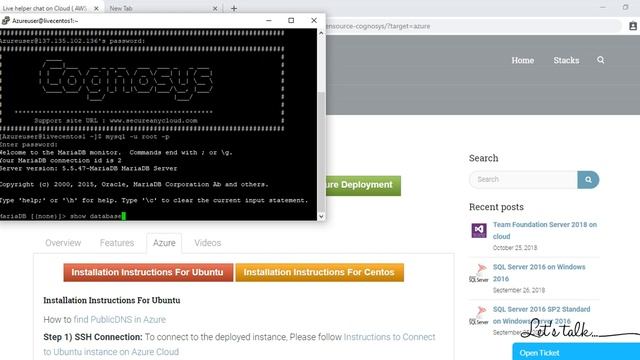Screen dimensions: 640x360
Task: Maximize the Azureuser terminal window
Action: click(x=291, y=20)
